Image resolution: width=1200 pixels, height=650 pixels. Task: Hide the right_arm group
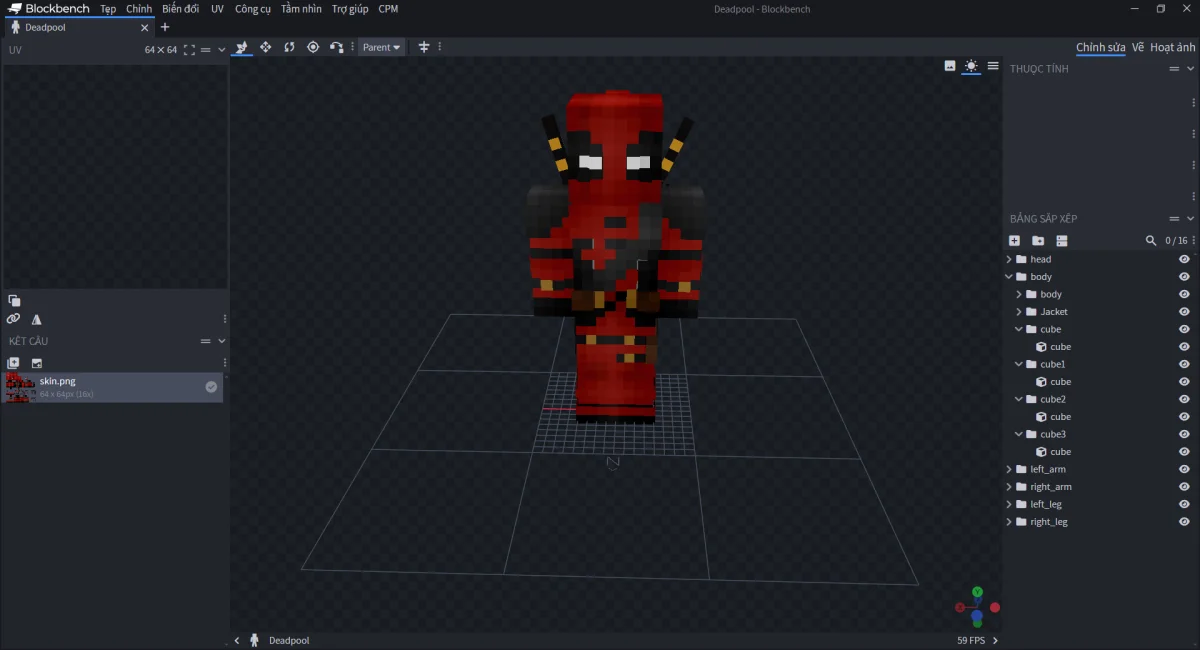[1184, 487]
